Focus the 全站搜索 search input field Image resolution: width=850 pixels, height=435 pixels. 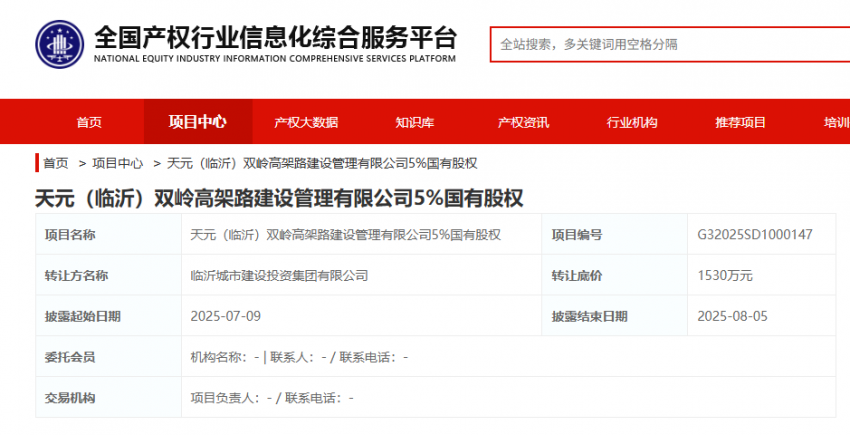click(x=670, y=44)
